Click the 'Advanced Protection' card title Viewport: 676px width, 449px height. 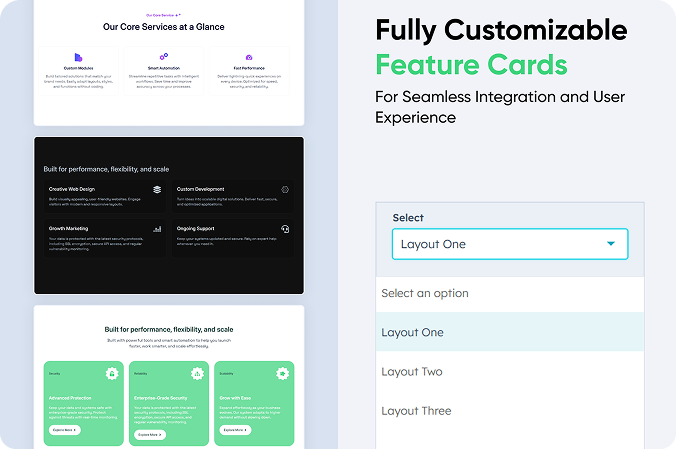[x=70, y=398]
